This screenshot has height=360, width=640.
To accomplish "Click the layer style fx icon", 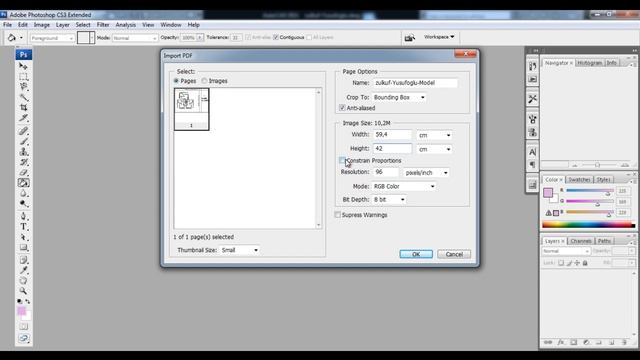I will [x=561, y=342].
